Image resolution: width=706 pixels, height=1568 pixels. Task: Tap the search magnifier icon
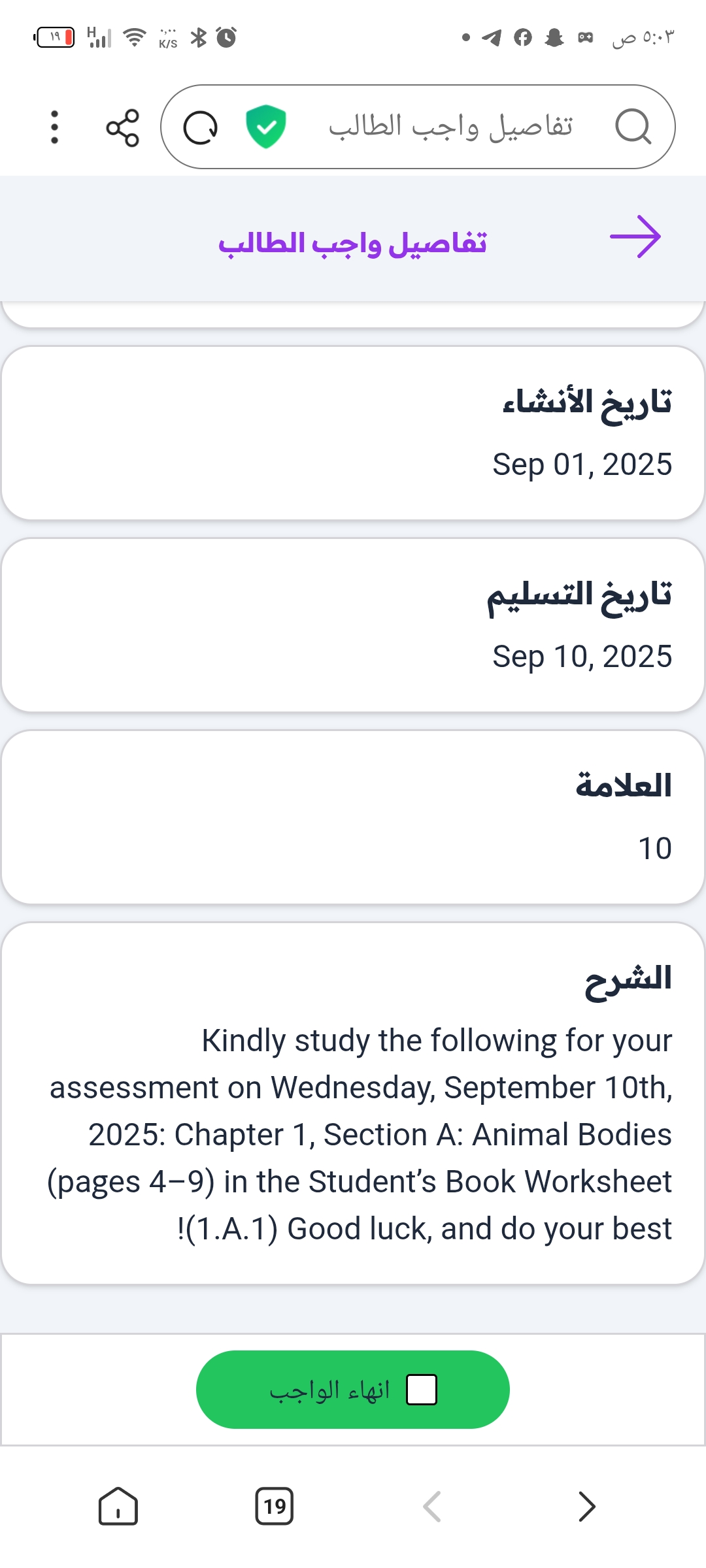(633, 127)
